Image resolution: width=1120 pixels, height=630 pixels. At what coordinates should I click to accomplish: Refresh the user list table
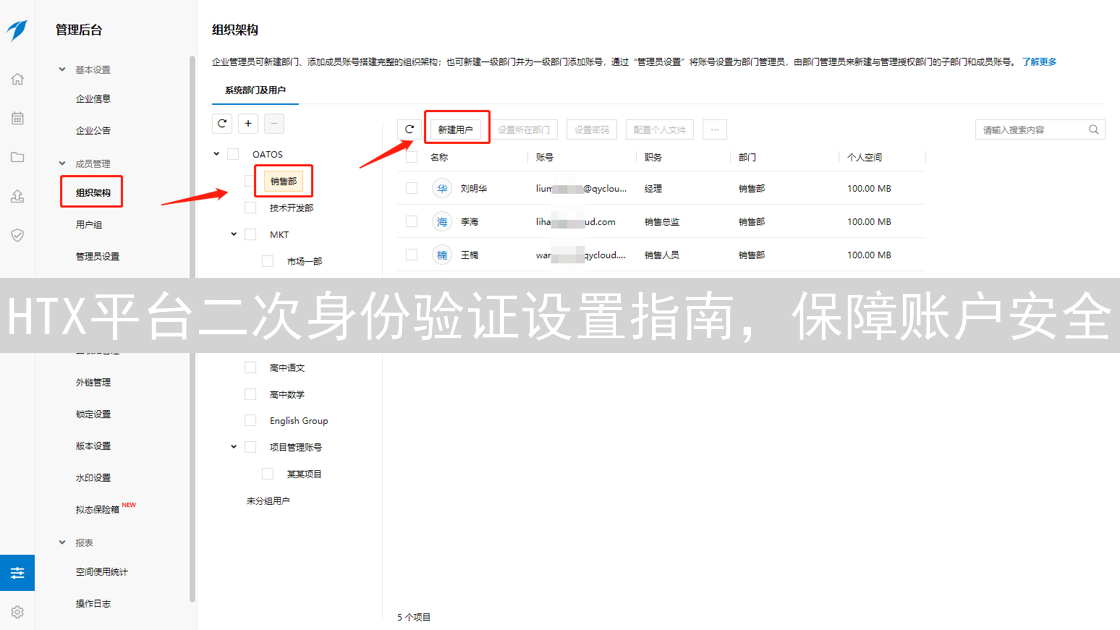point(409,129)
